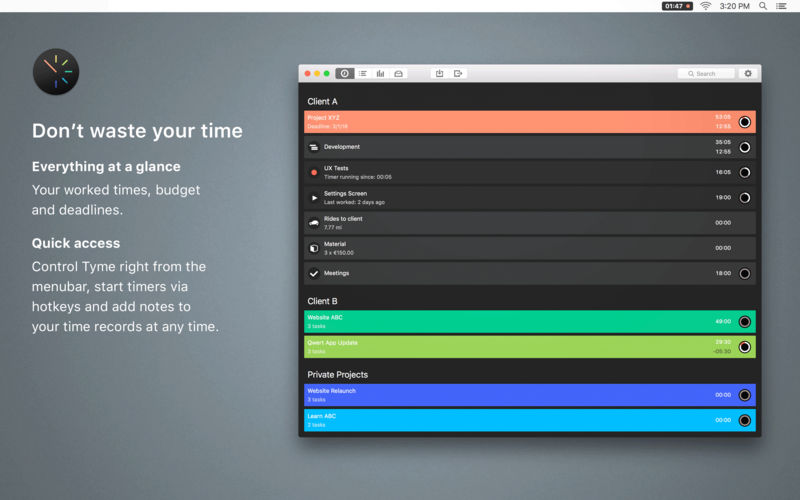Viewport: 800px width, 500px height.
Task: Click the progress circle on Project XYZ
Action: click(x=745, y=122)
